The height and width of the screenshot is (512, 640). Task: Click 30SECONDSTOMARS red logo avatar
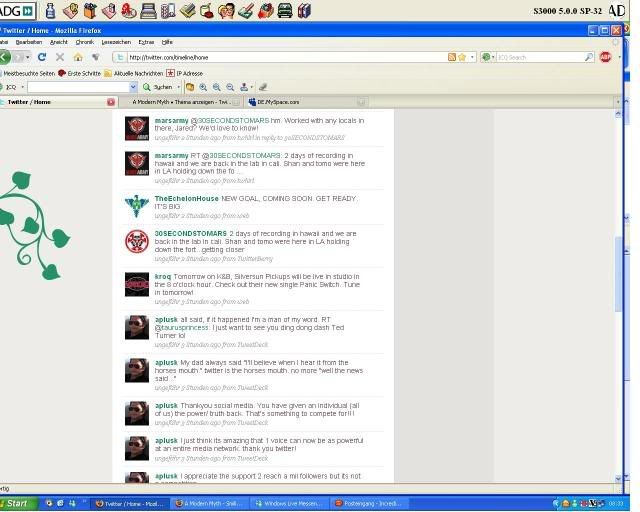click(x=137, y=242)
